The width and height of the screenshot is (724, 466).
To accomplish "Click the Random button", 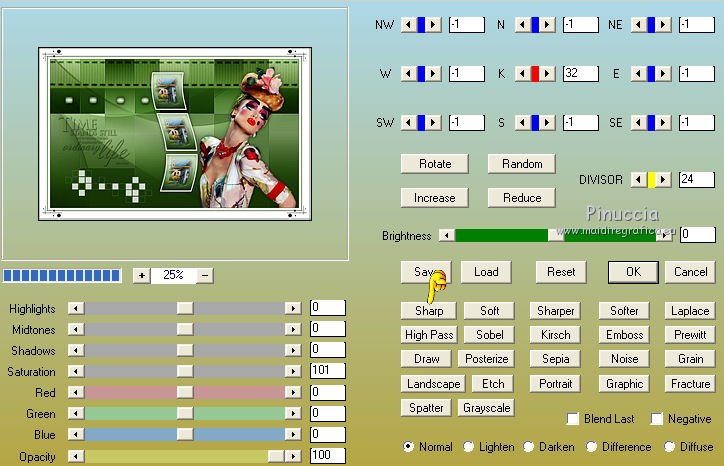I will [x=522, y=164].
